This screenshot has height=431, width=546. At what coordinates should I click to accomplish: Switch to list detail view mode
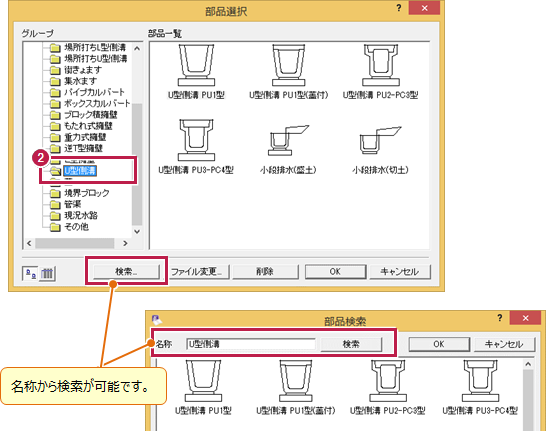47,273
